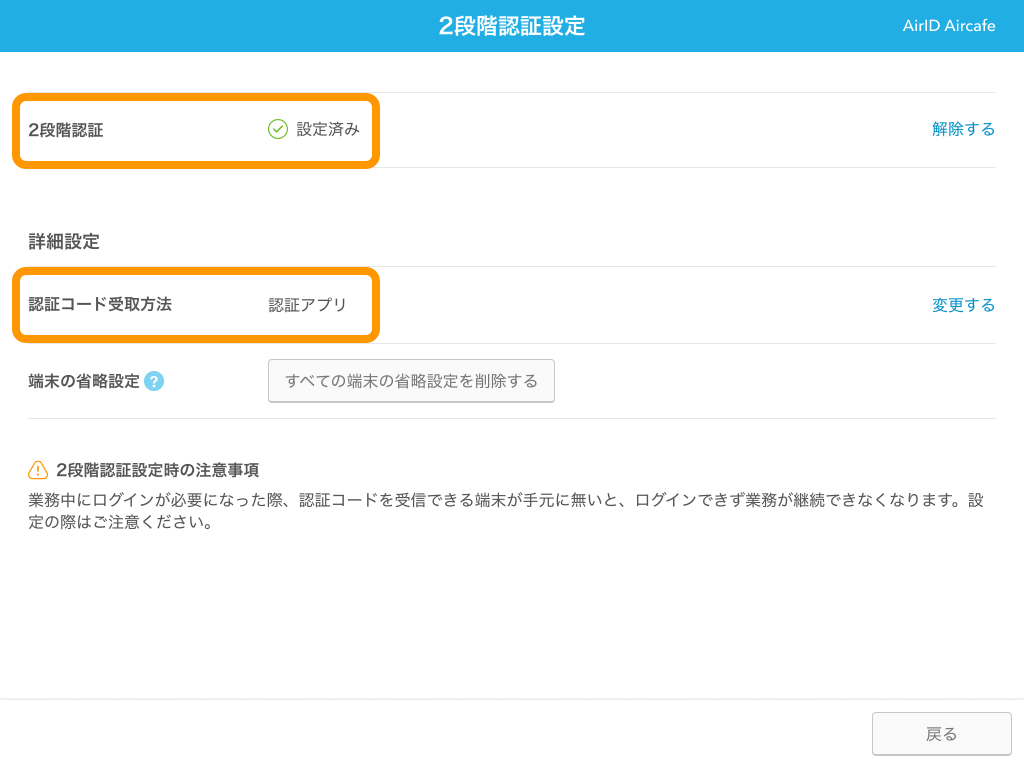Click the 解除する link to disable two-step auth
This screenshot has height=768, width=1024.
click(963, 130)
